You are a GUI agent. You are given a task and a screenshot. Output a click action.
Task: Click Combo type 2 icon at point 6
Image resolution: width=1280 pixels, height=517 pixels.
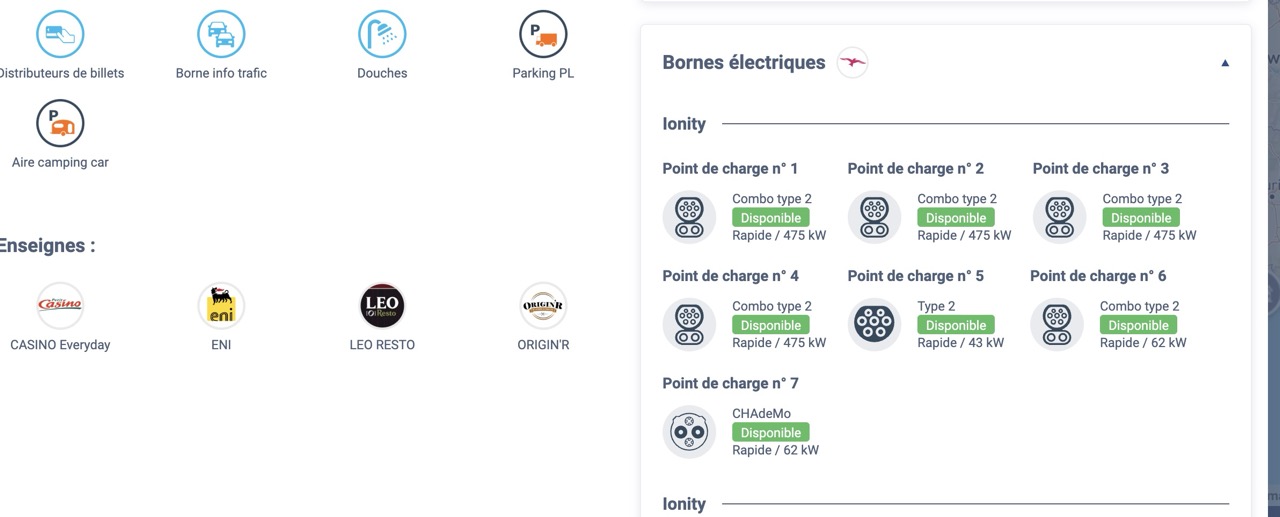pyautogui.click(x=1057, y=324)
